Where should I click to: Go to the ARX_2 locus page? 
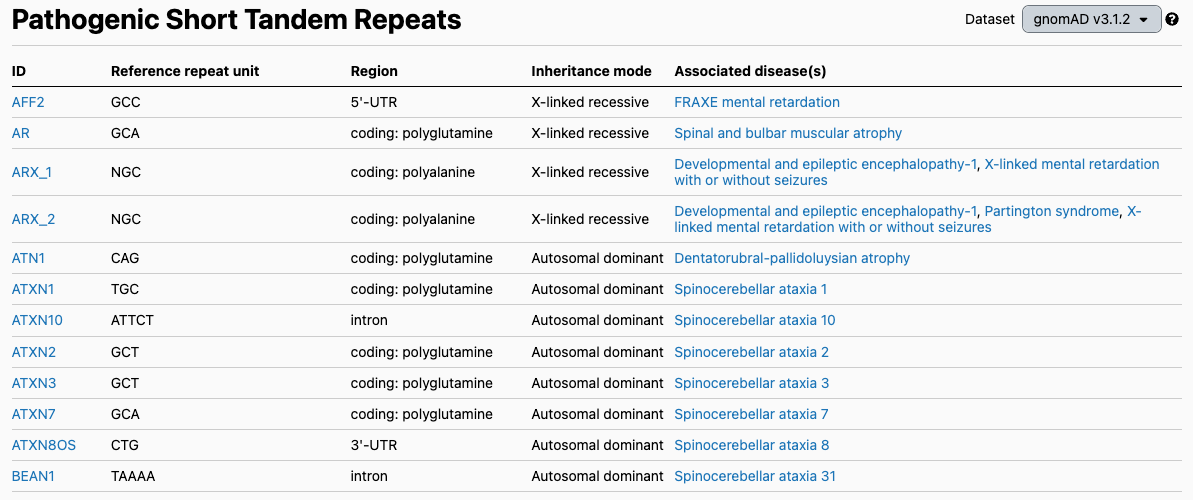coord(33,219)
